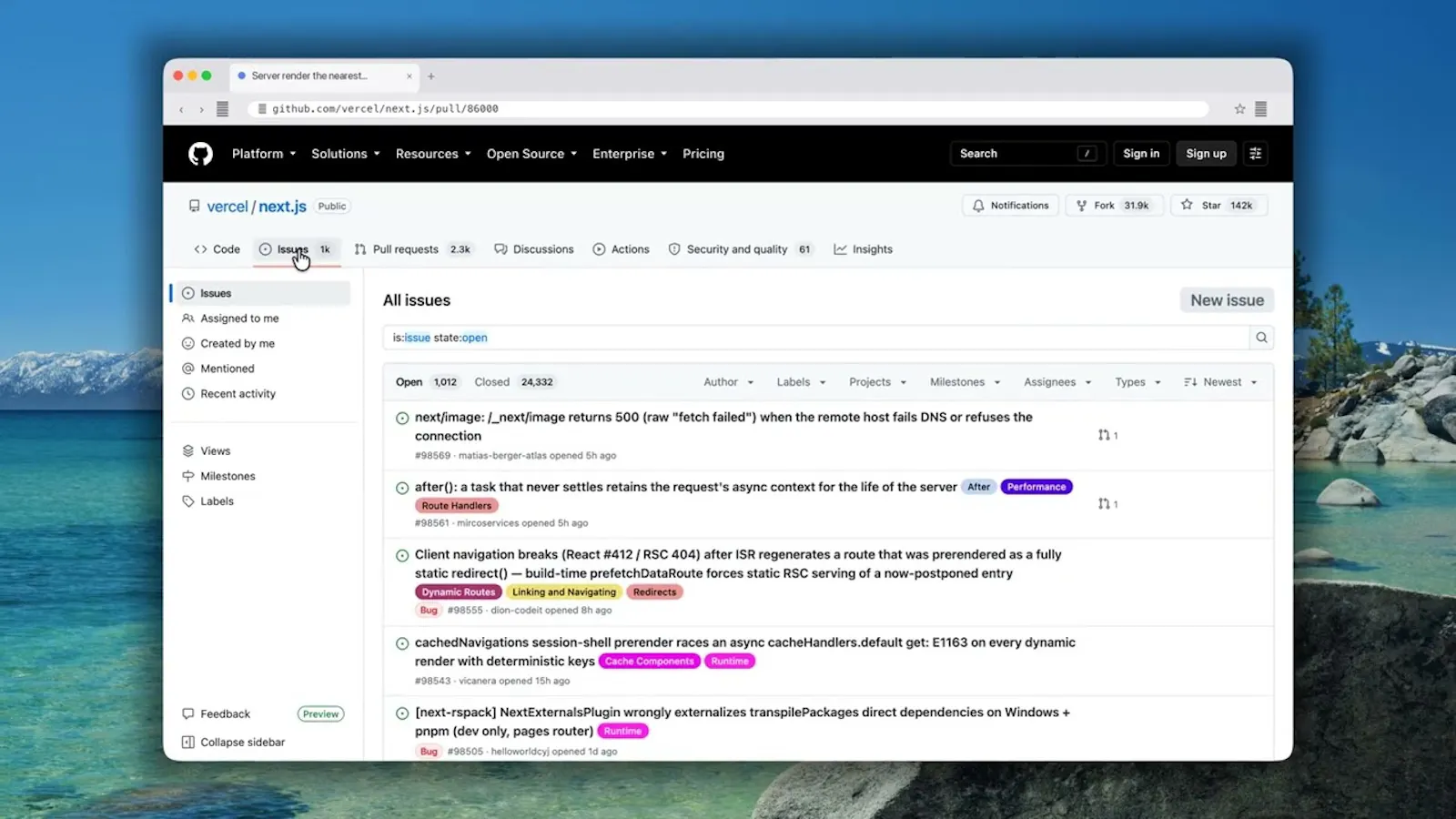This screenshot has height=819, width=1456.
Task: Click the issue filter query field
Action: 815,338
